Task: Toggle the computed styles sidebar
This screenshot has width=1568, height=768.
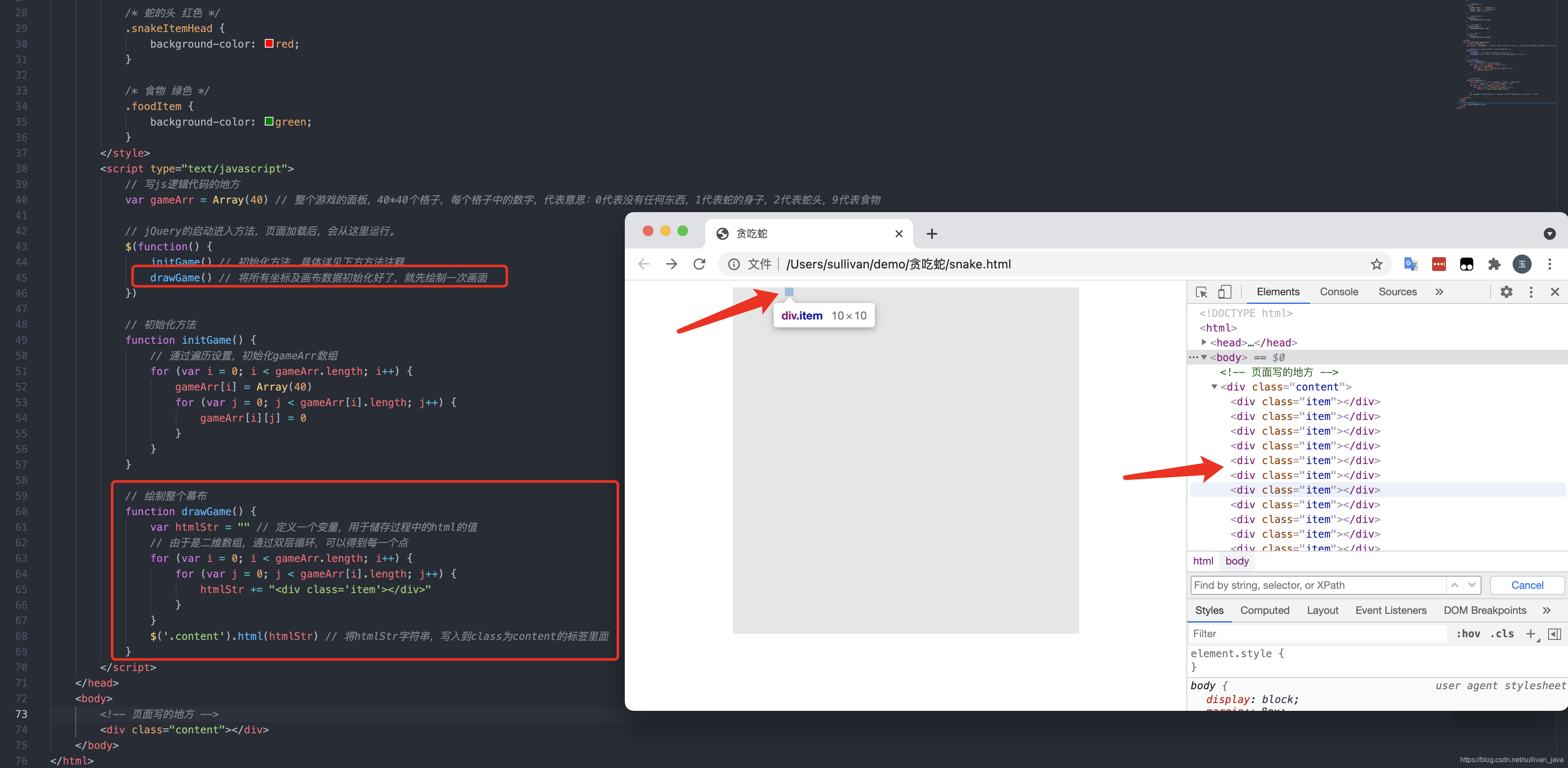Action: 1554,634
